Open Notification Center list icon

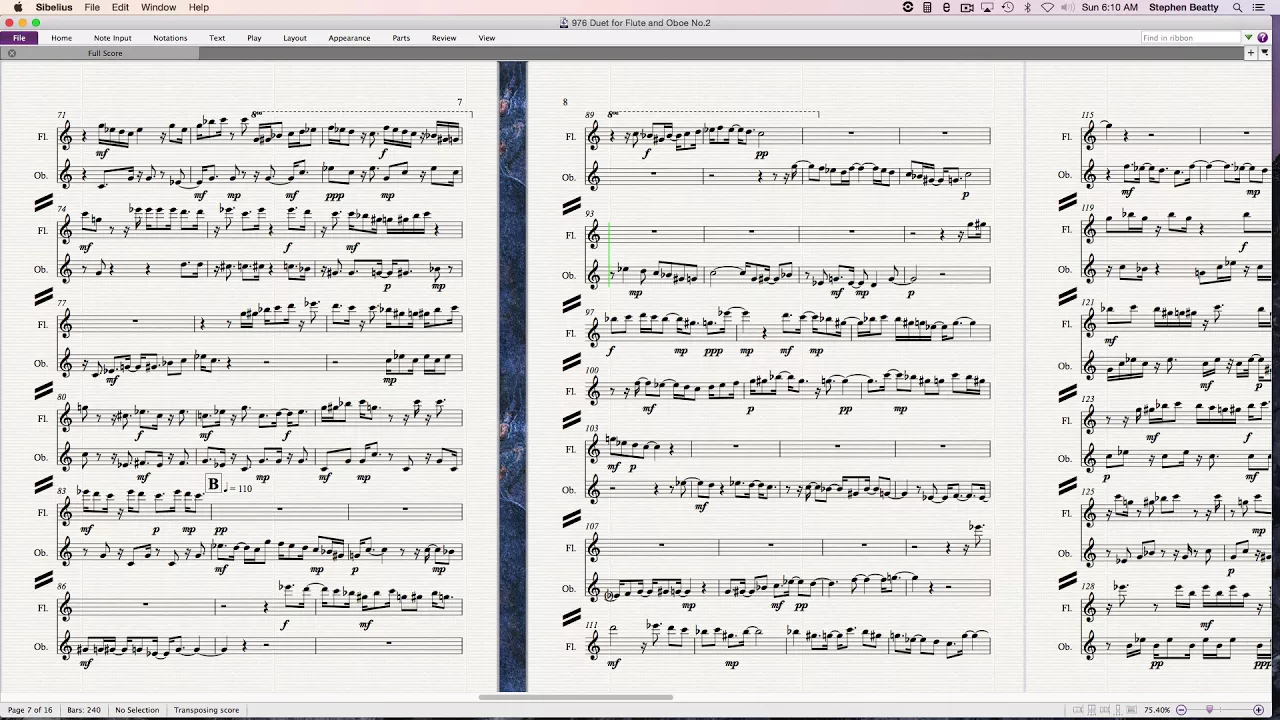click(1259, 7)
